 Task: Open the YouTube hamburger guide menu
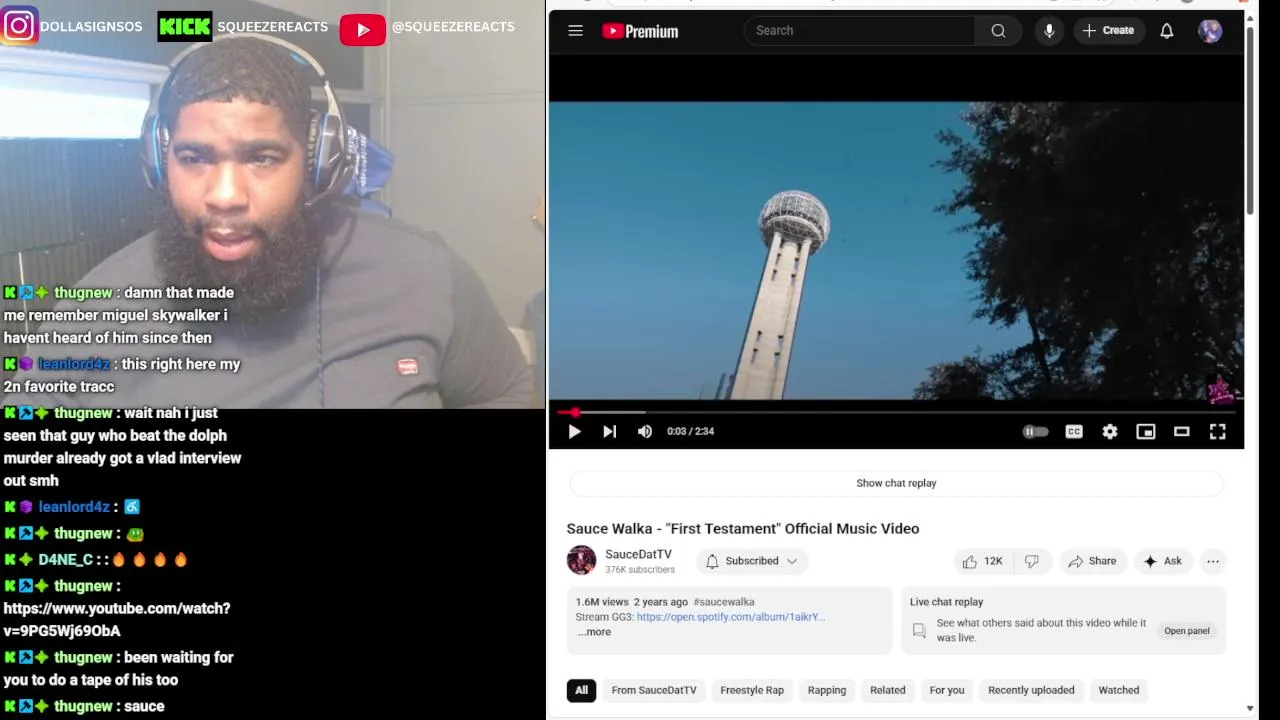[575, 31]
